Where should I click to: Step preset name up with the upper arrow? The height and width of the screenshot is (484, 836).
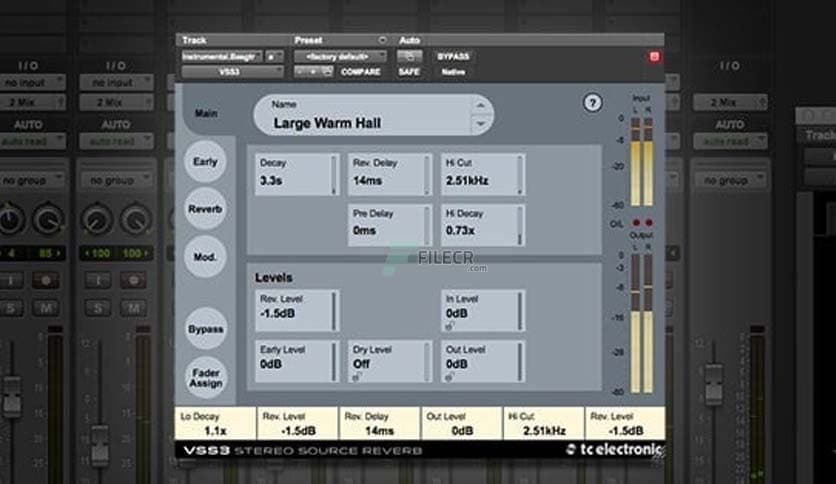pos(480,106)
